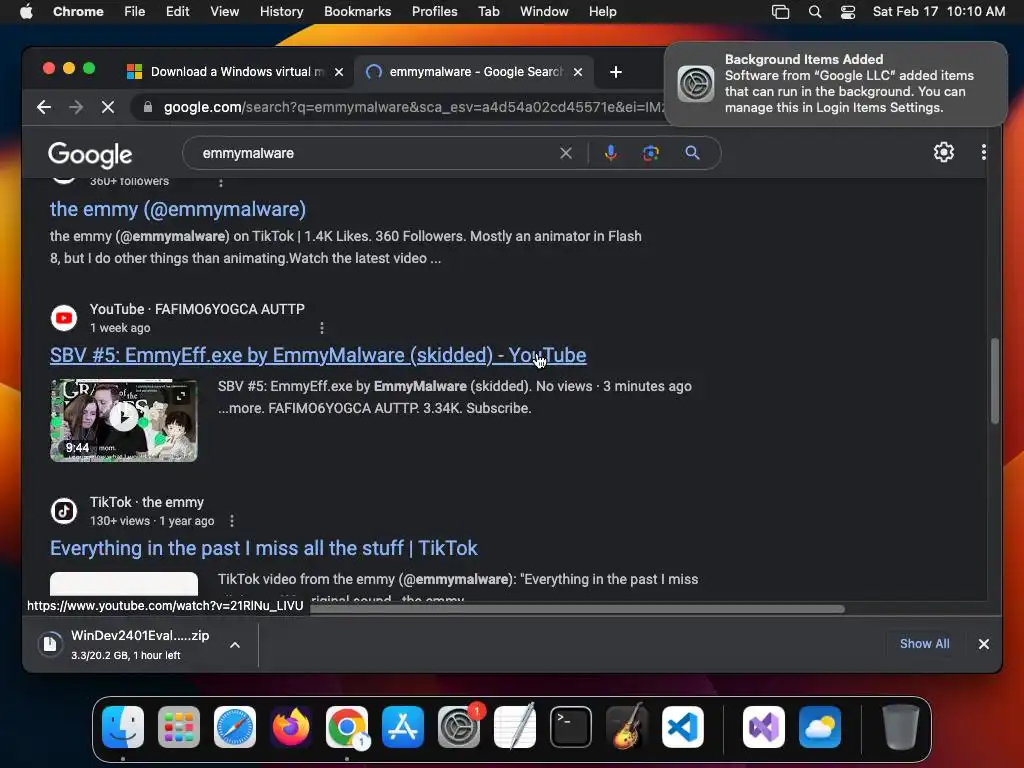This screenshot has height=768, width=1024.
Task: Open the History menu
Action: (x=281, y=12)
